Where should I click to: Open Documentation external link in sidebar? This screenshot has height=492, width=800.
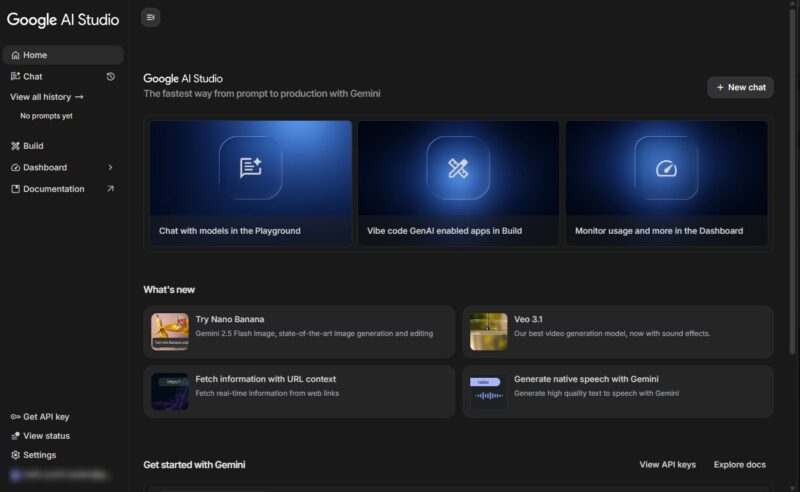(110, 189)
